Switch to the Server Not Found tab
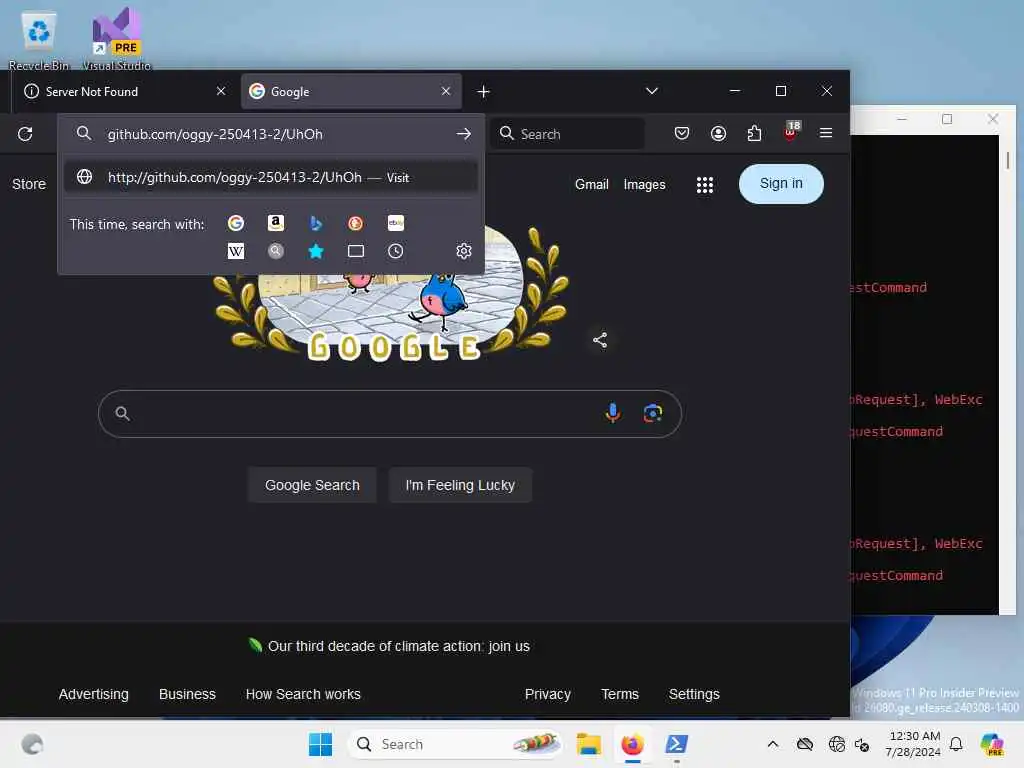 tap(122, 91)
